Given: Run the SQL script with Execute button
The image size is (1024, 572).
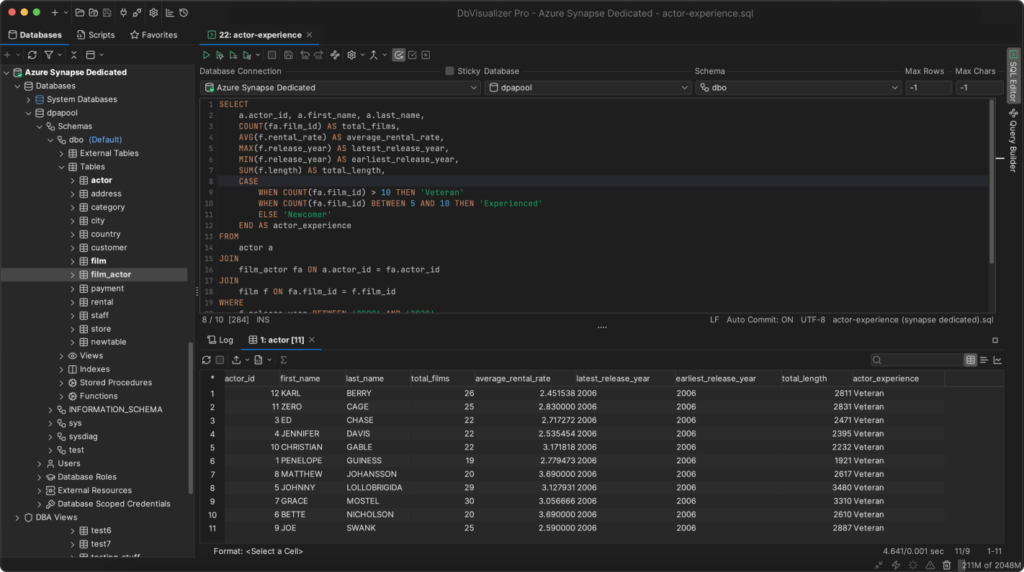Looking at the screenshot, I should [207, 55].
